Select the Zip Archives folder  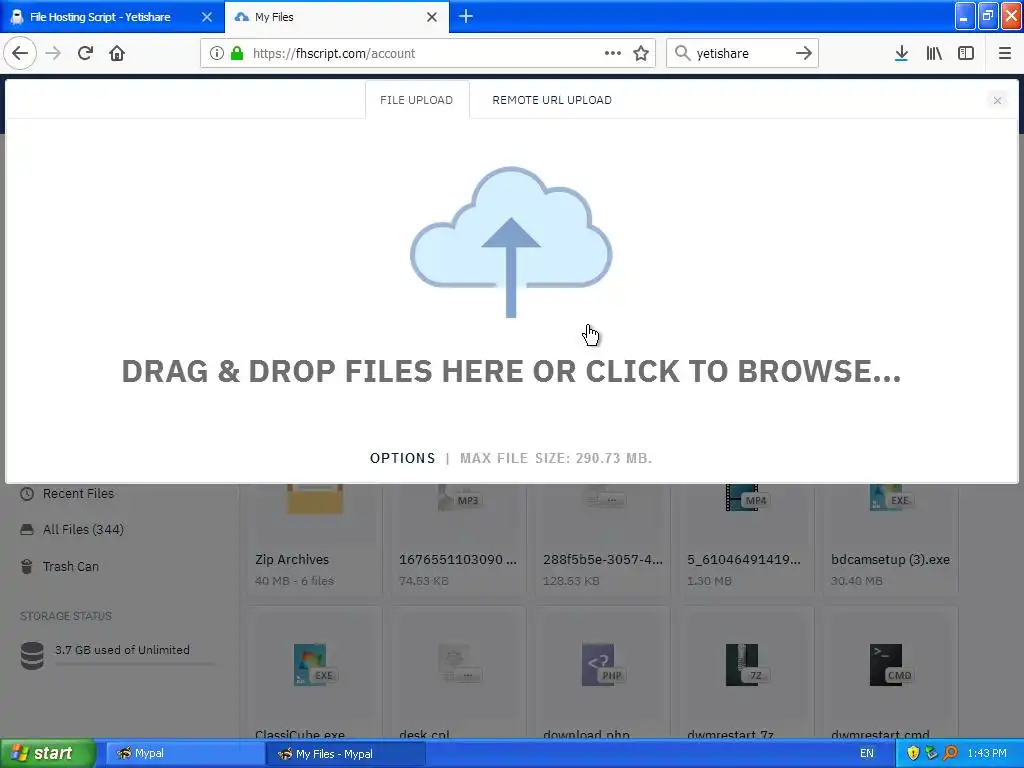[x=314, y=539]
